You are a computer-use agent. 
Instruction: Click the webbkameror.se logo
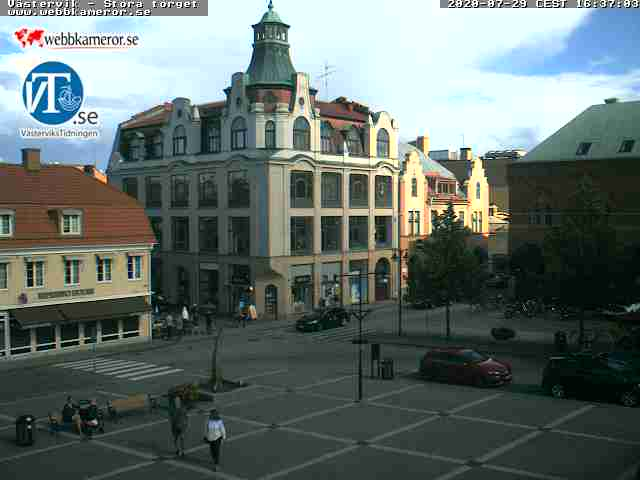[x=77, y=39]
